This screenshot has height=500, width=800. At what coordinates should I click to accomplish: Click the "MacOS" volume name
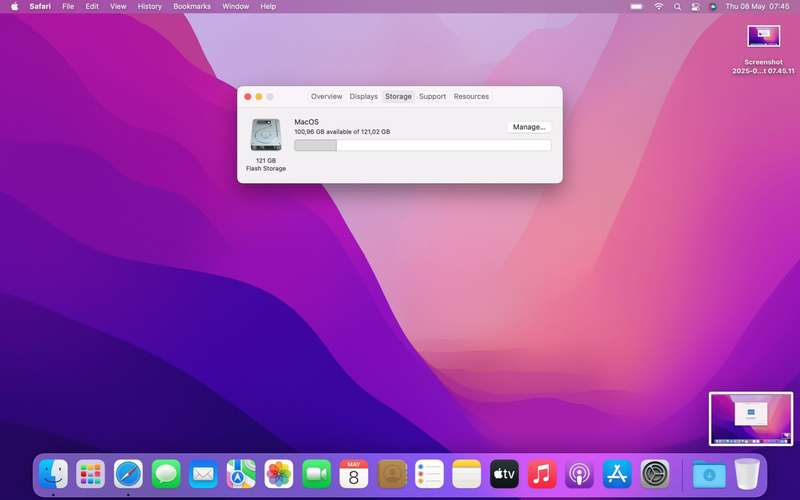(x=307, y=122)
